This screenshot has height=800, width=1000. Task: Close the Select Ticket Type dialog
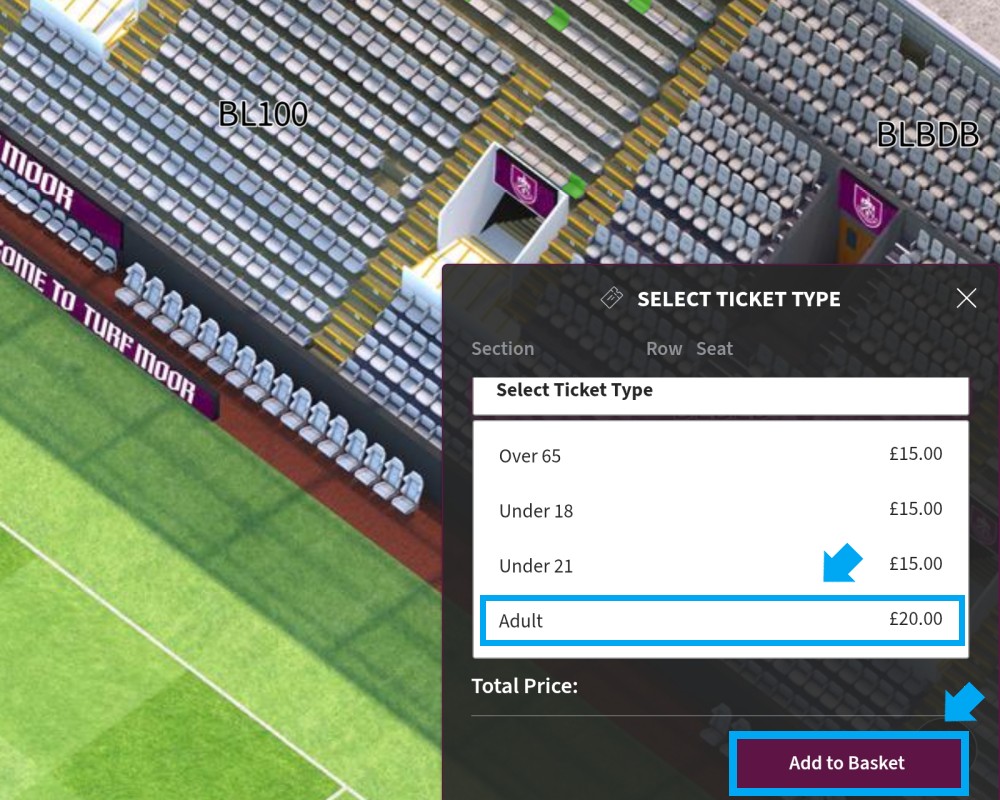coord(966,298)
